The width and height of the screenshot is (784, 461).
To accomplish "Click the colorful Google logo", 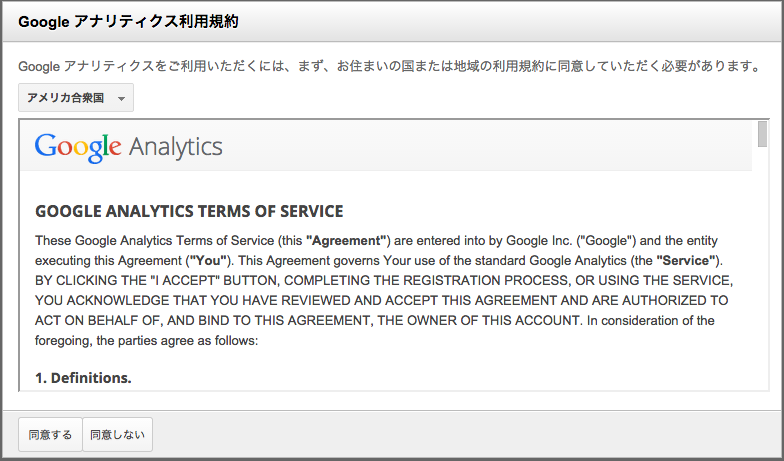I will tap(78, 148).
